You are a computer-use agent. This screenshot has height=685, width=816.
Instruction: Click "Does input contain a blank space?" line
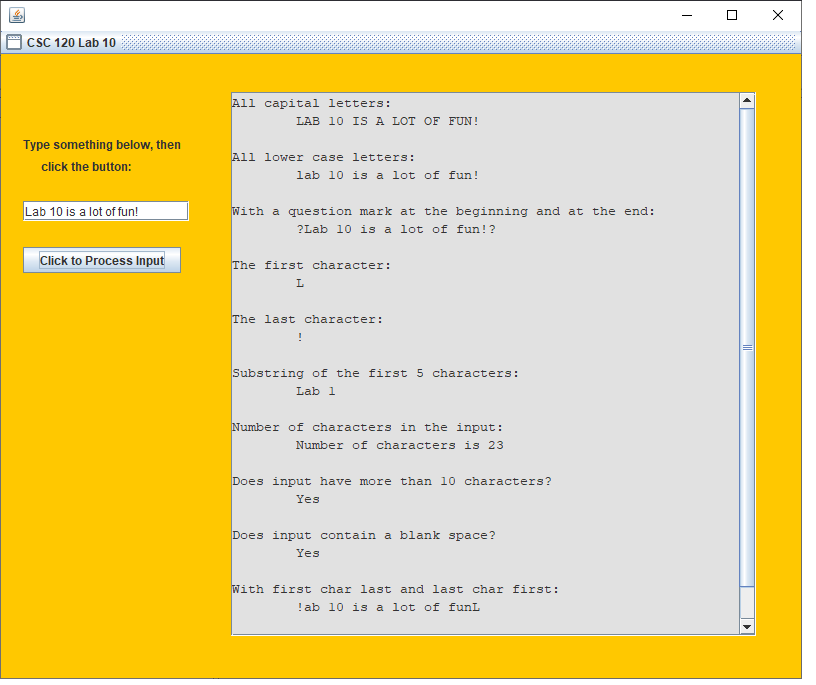click(363, 535)
